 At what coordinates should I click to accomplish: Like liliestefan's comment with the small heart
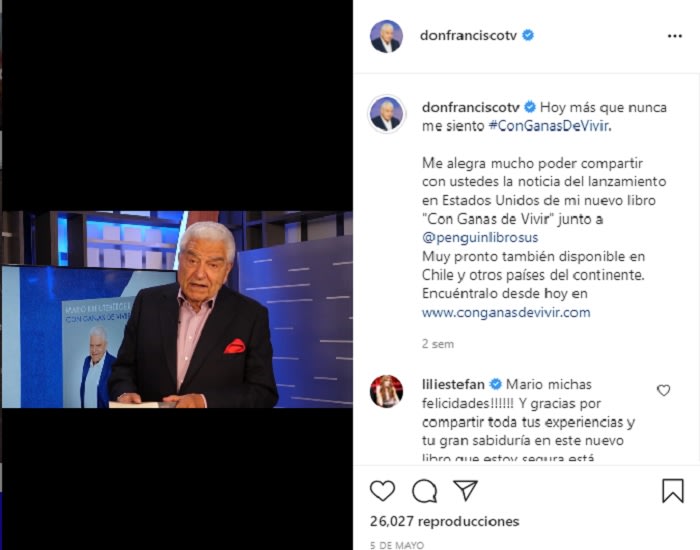664,391
